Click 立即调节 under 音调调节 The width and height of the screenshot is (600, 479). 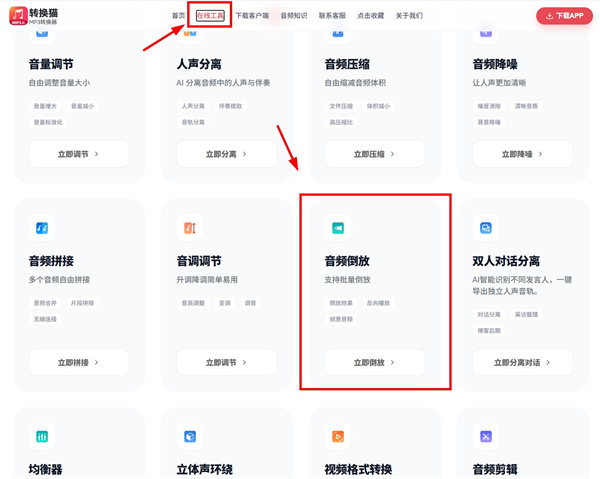click(x=227, y=362)
